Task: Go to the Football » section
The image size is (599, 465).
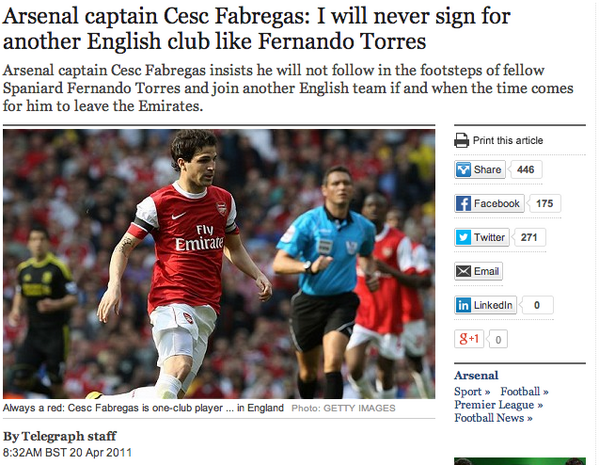Action: pyautogui.click(x=525, y=392)
